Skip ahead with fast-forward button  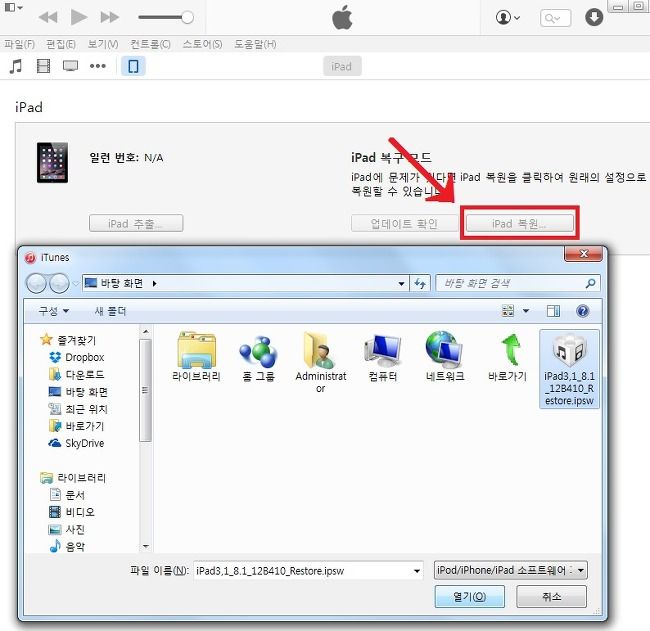109,17
